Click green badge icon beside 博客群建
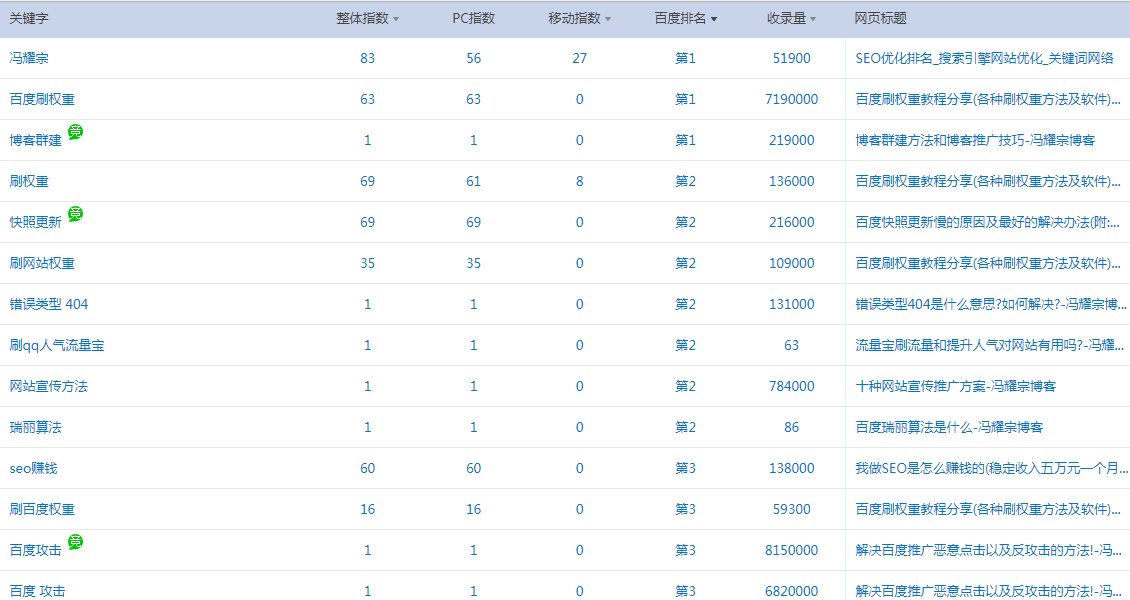 [75, 132]
